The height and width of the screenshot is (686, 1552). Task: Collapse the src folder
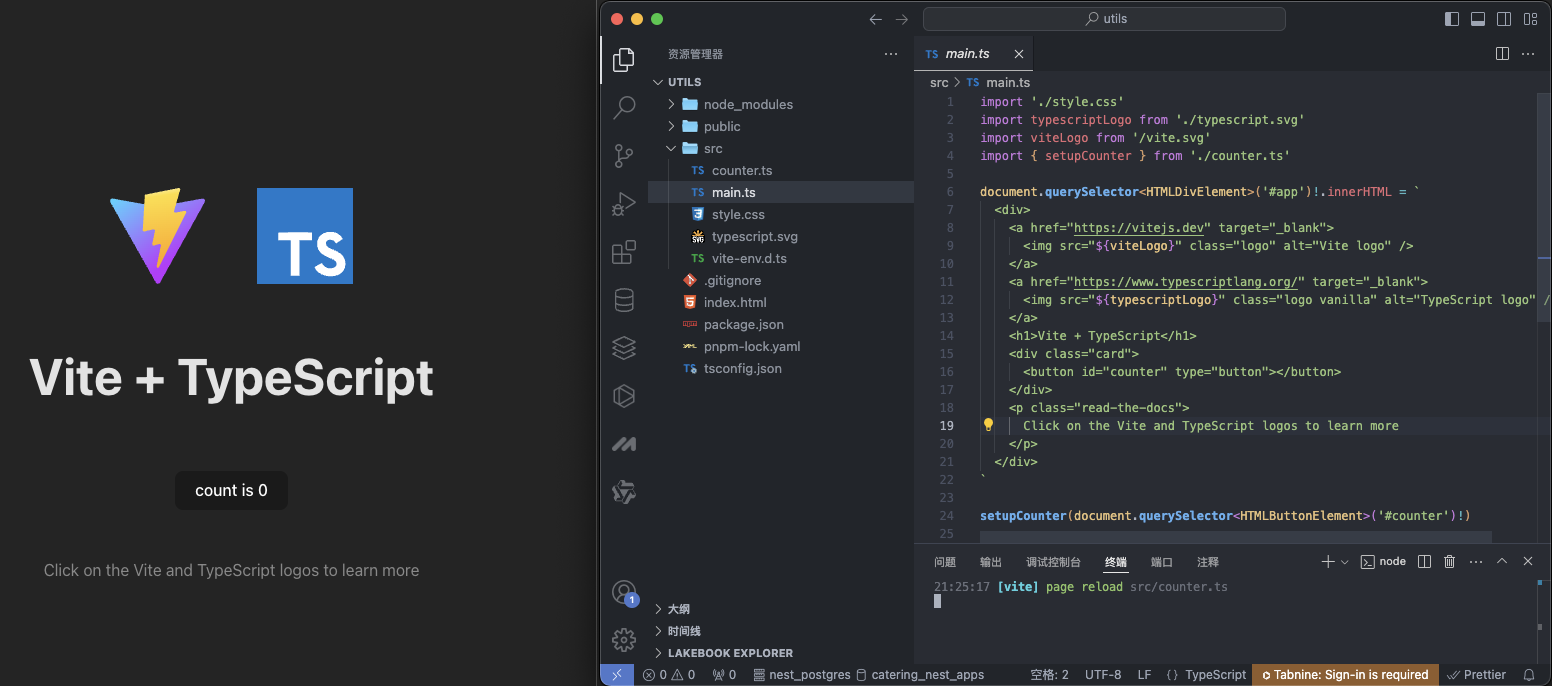click(x=672, y=148)
